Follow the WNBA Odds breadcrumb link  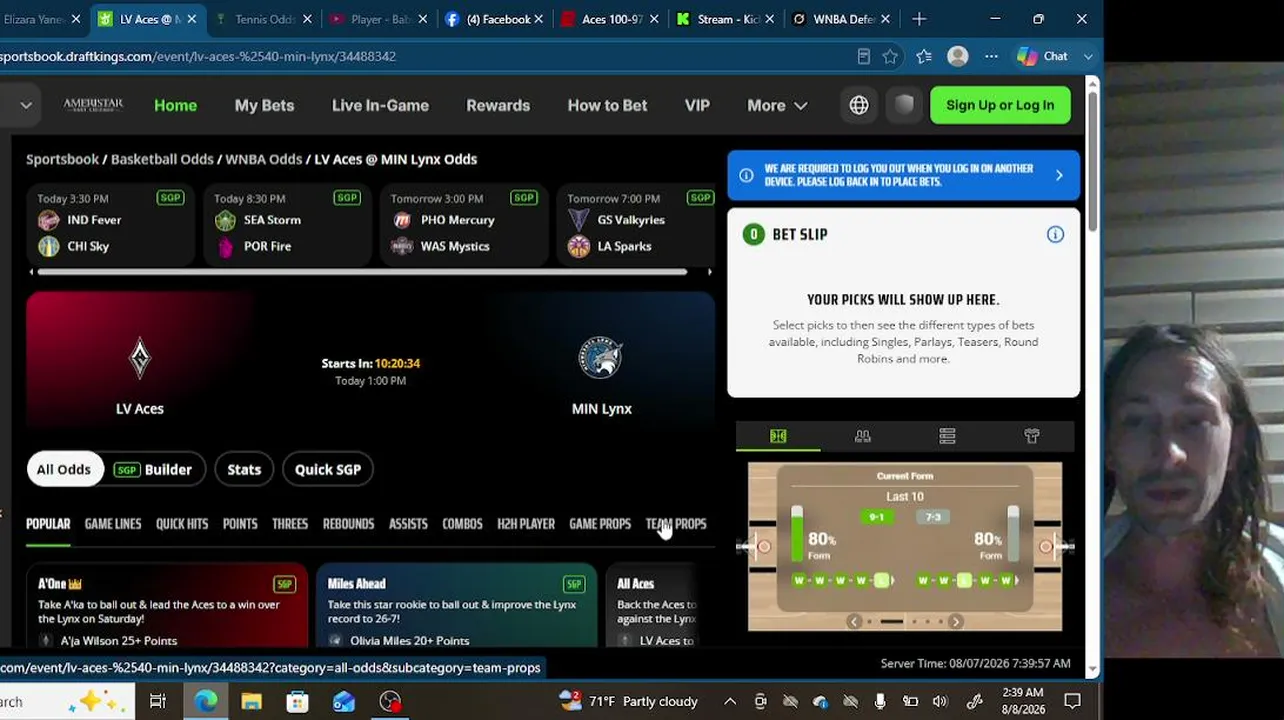point(263,159)
